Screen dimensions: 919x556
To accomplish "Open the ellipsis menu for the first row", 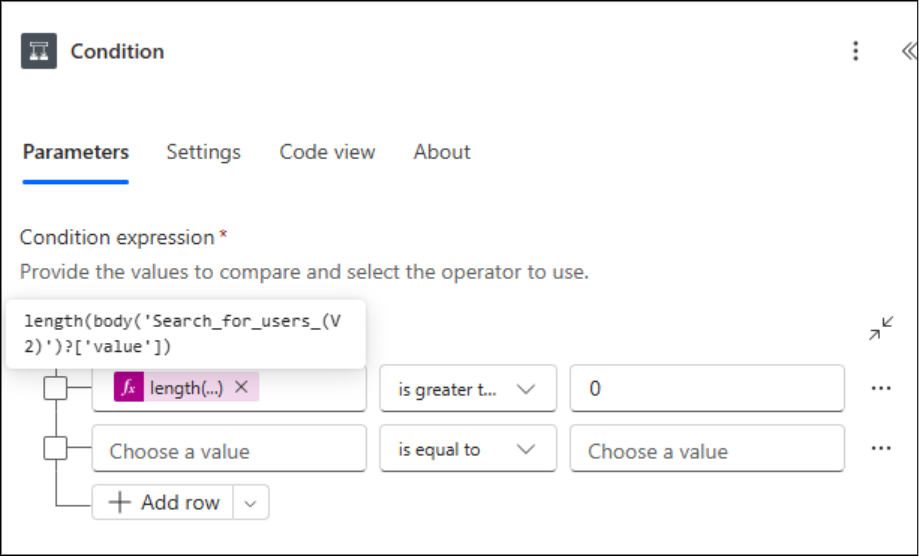I will (x=881, y=388).
